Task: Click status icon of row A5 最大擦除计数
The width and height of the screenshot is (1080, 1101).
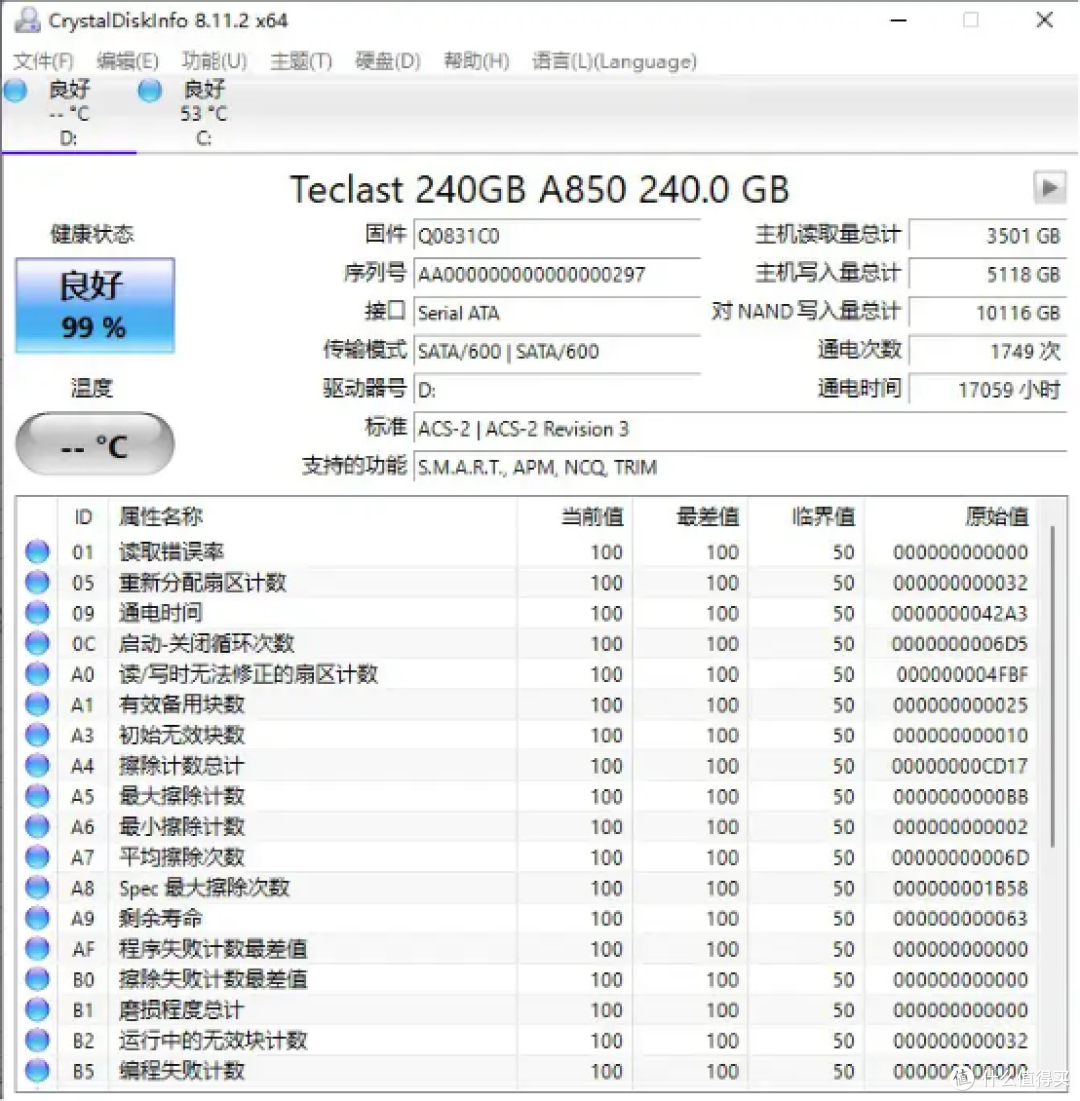Action: tap(37, 796)
